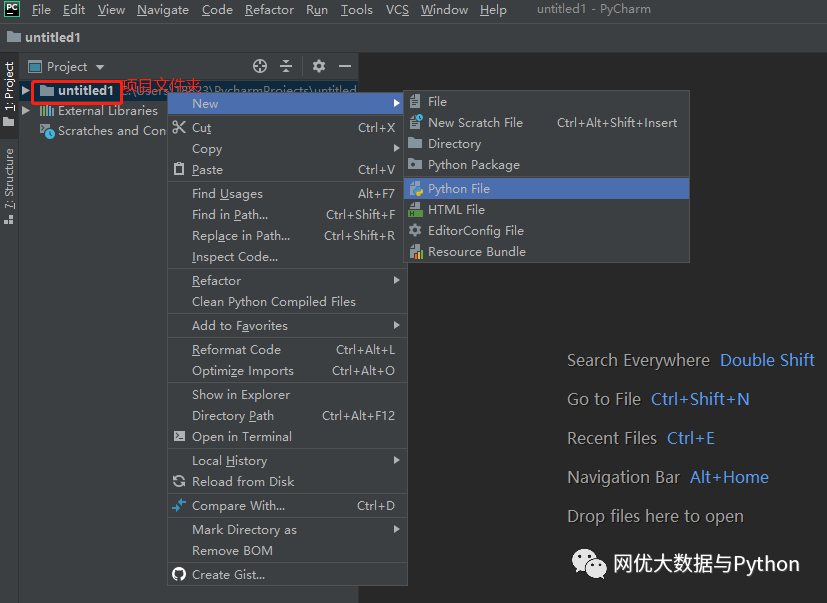Open the VCS menu

(x=397, y=9)
